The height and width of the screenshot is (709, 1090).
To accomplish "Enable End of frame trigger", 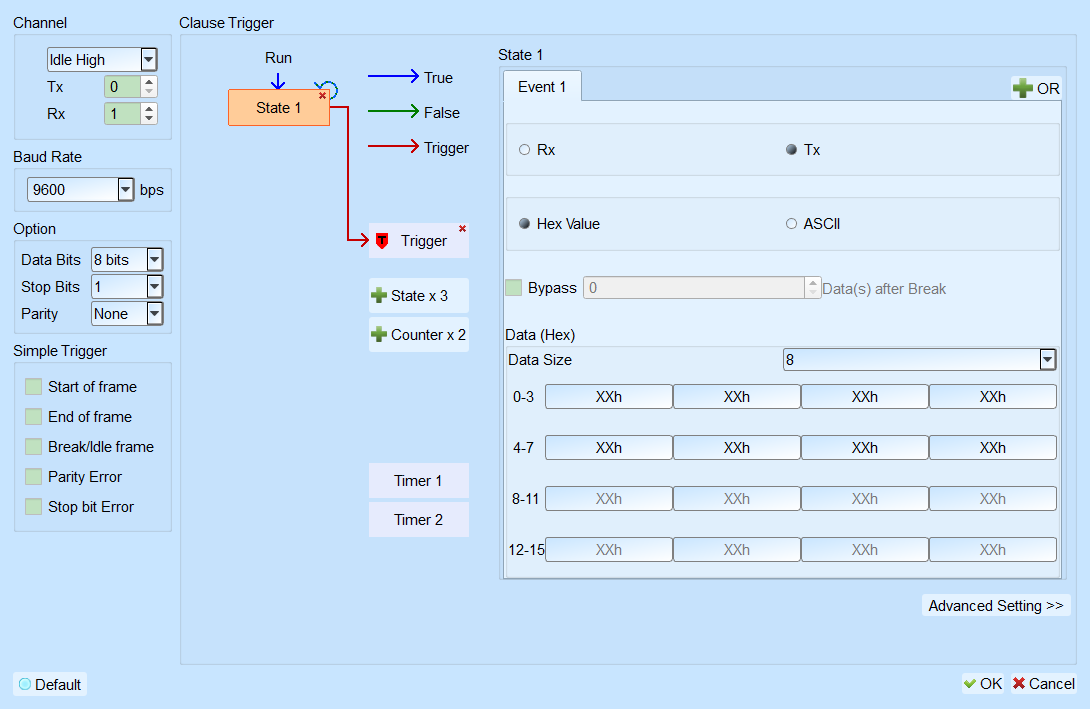I will click(x=33, y=416).
